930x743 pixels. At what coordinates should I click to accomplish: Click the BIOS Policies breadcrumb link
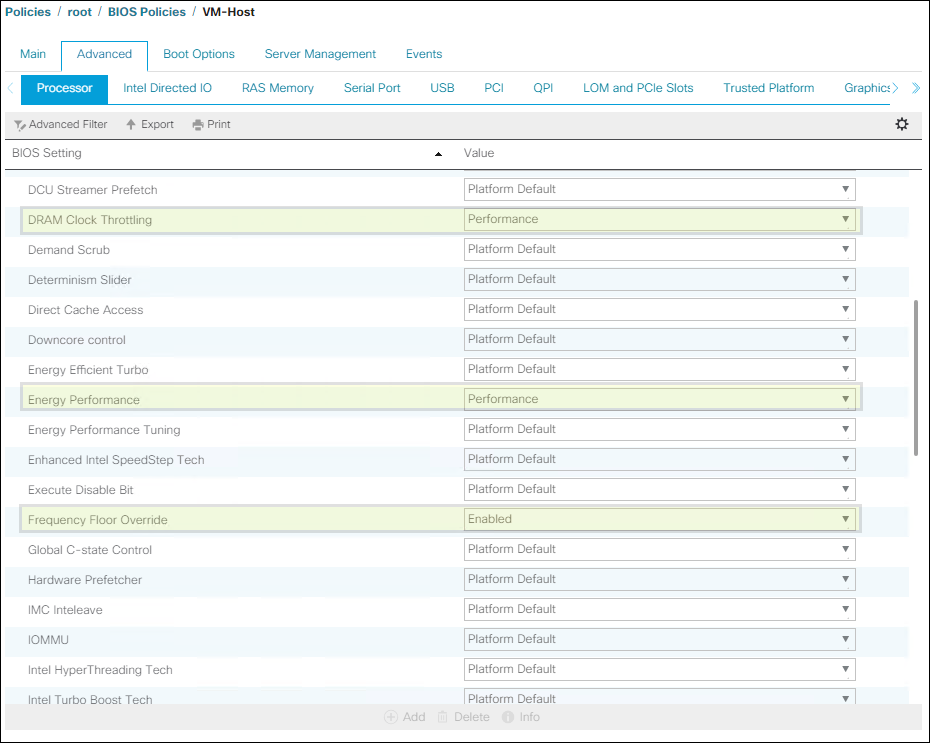click(147, 12)
